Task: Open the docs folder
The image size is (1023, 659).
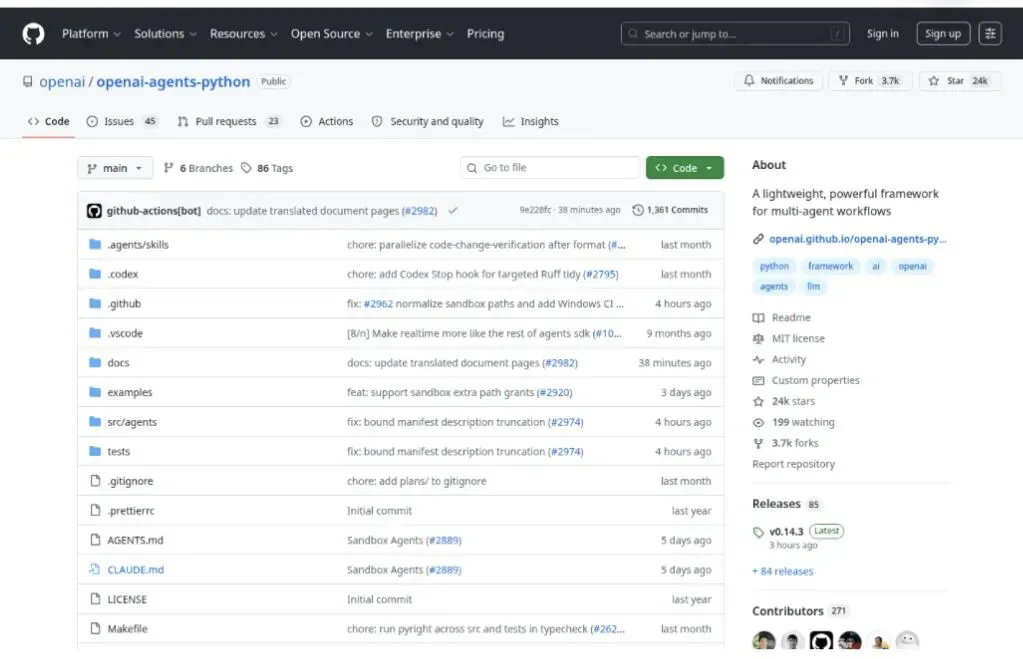Action: pos(118,363)
